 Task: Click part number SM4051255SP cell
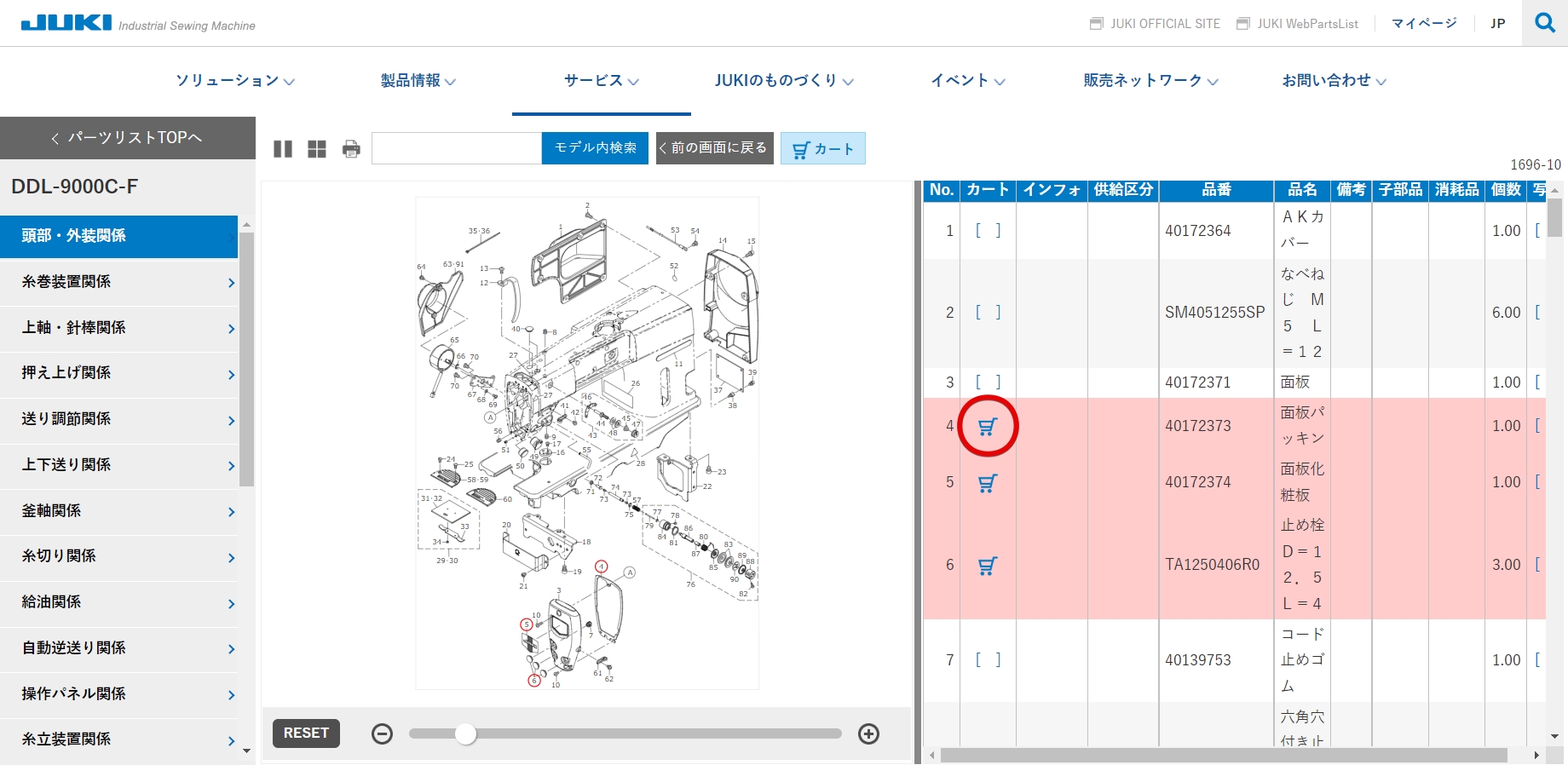1216,313
